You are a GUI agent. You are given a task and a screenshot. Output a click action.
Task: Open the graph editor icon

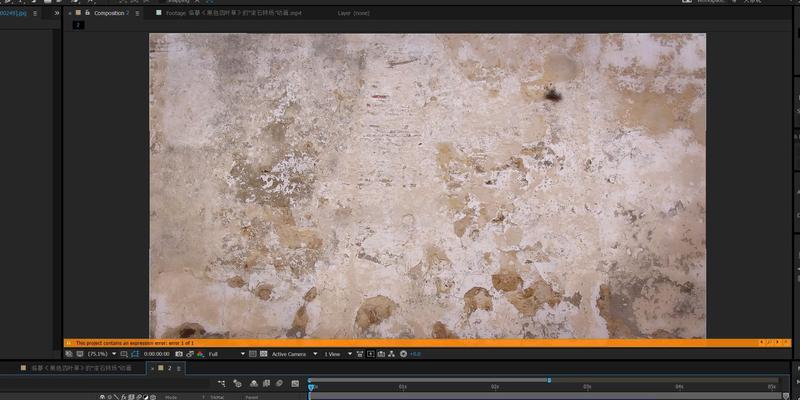coord(295,384)
